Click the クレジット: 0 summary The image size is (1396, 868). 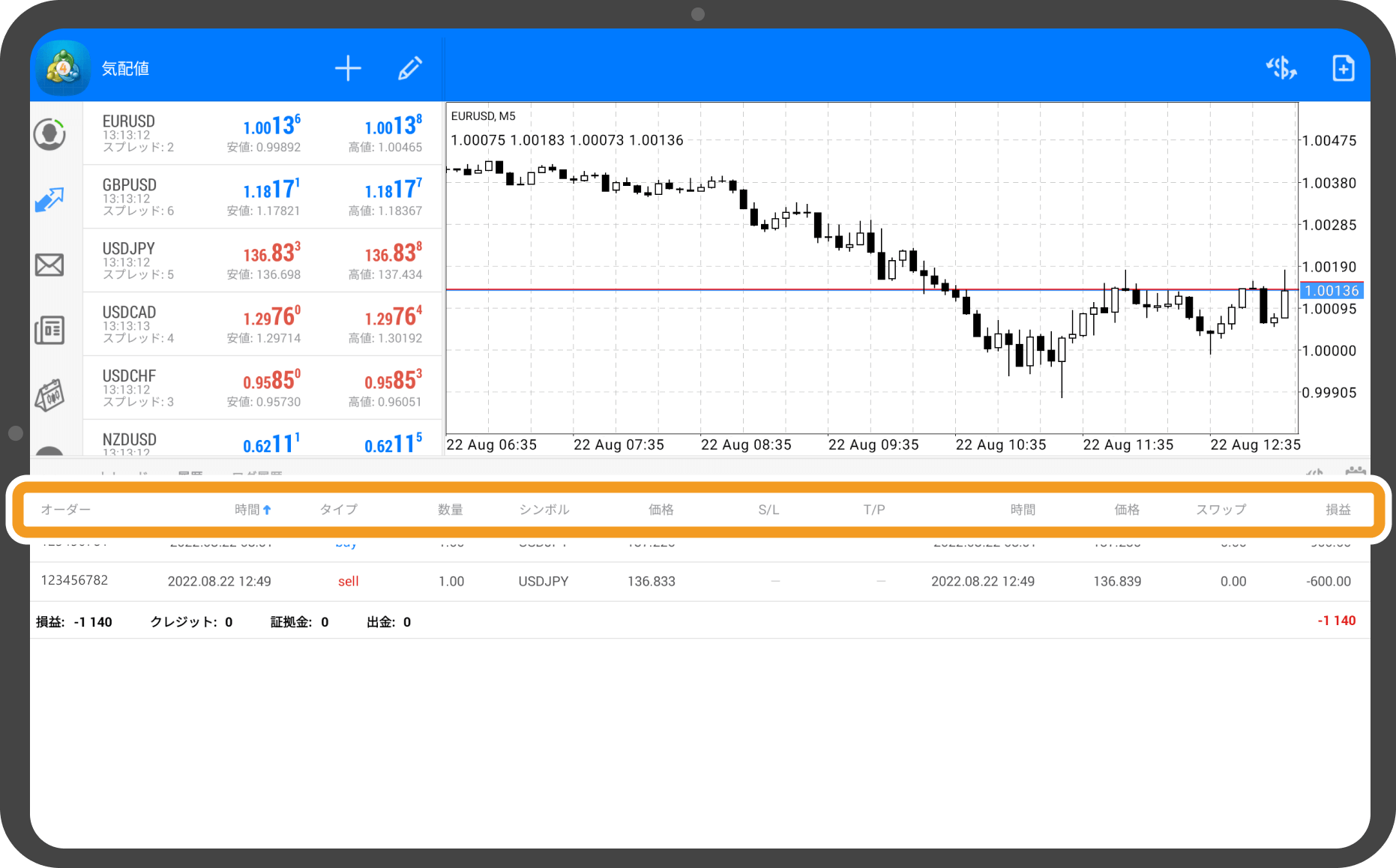(191, 622)
